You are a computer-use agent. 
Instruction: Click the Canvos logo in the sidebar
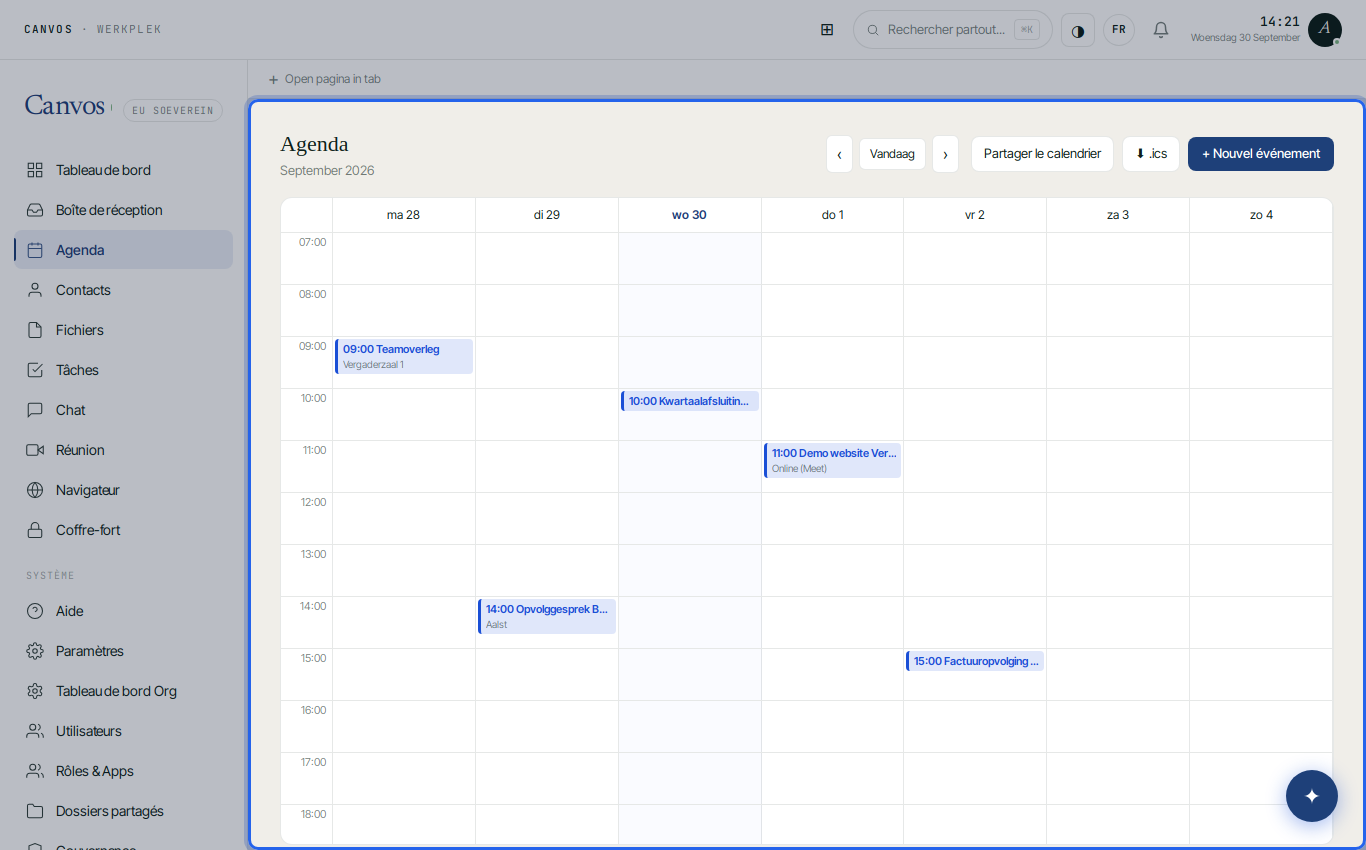[65, 105]
